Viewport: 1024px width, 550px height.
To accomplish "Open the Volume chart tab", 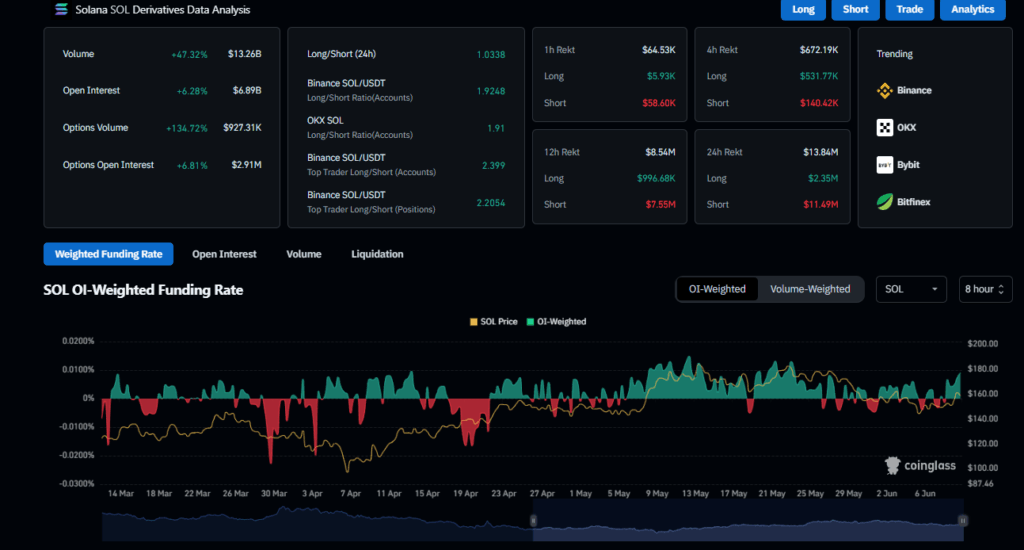I will click(x=304, y=254).
